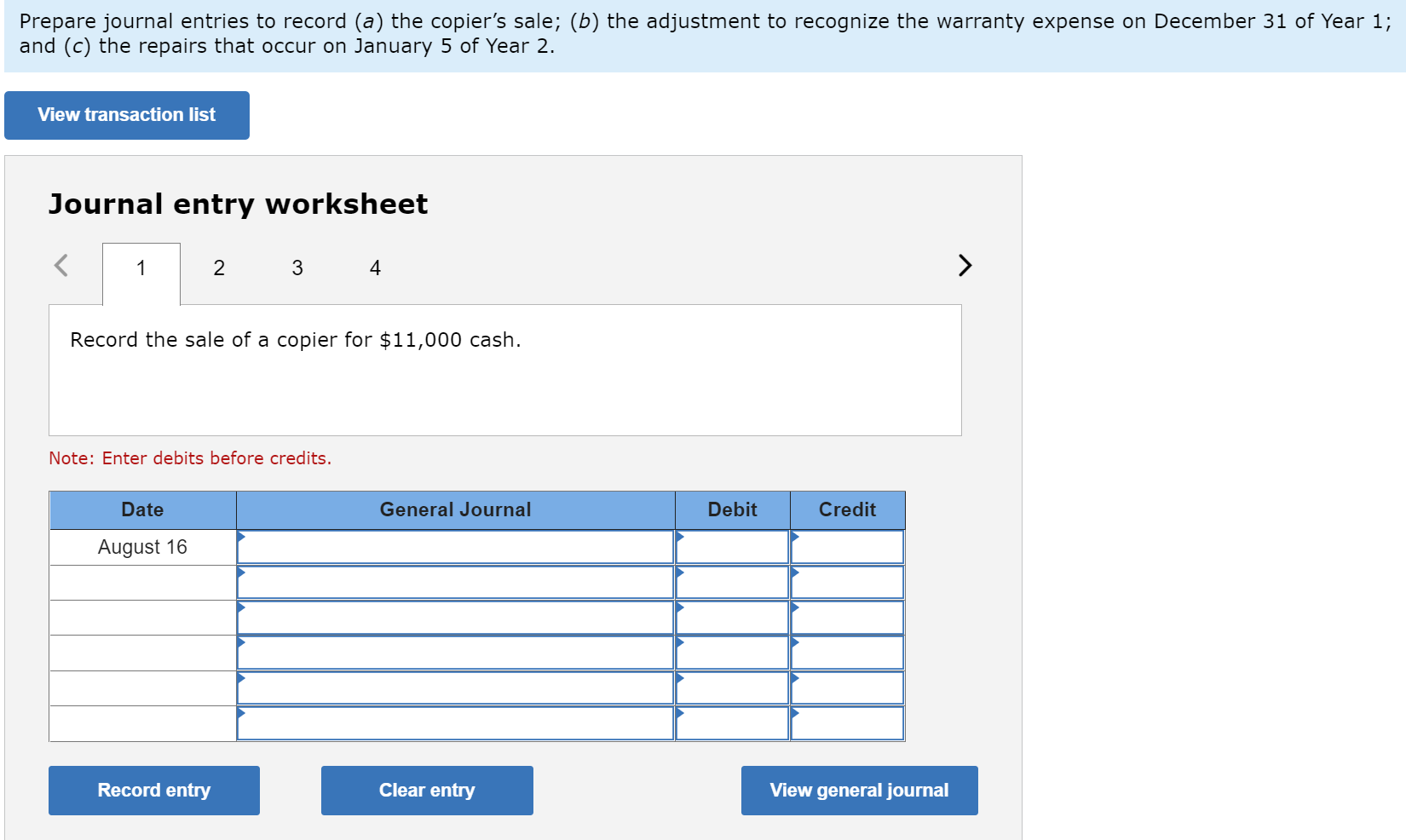Switch to worksheet tab 2

click(219, 268)
